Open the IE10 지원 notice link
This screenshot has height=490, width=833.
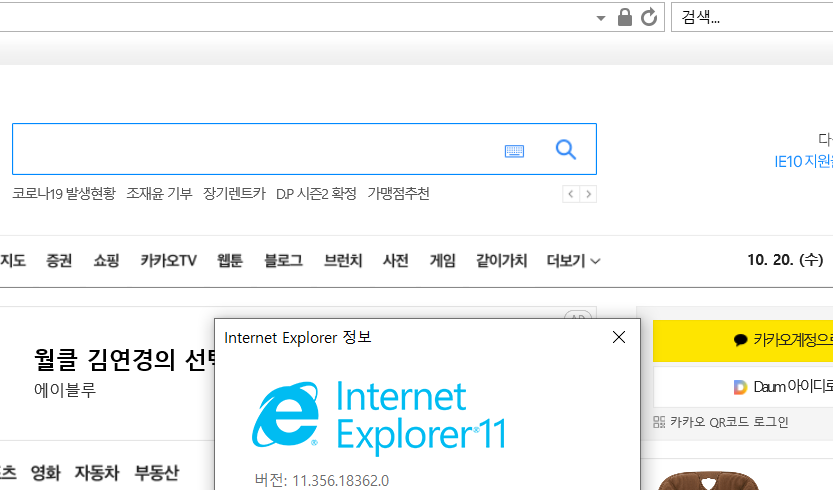click(803, 161)
